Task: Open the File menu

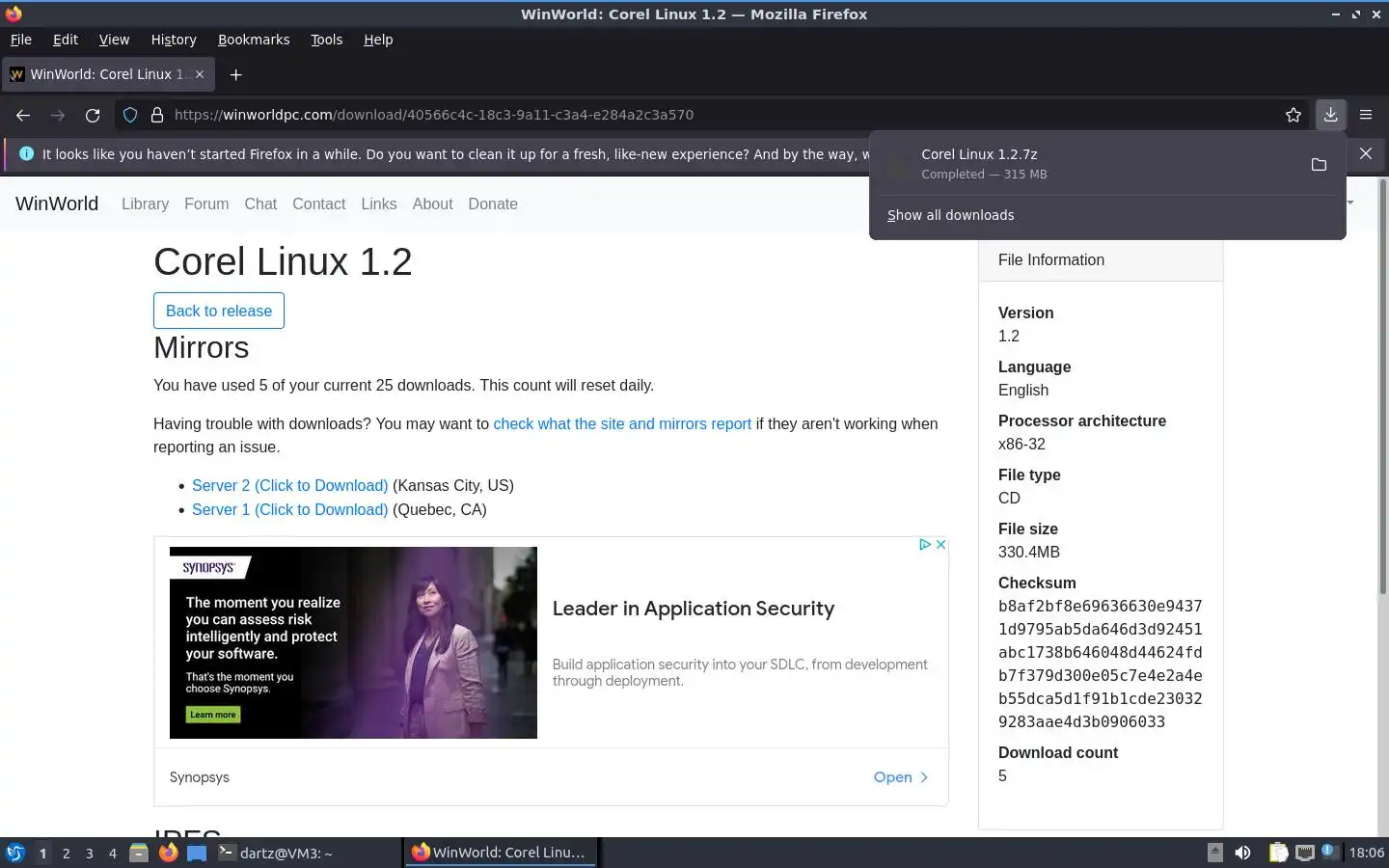Action: 20,40
